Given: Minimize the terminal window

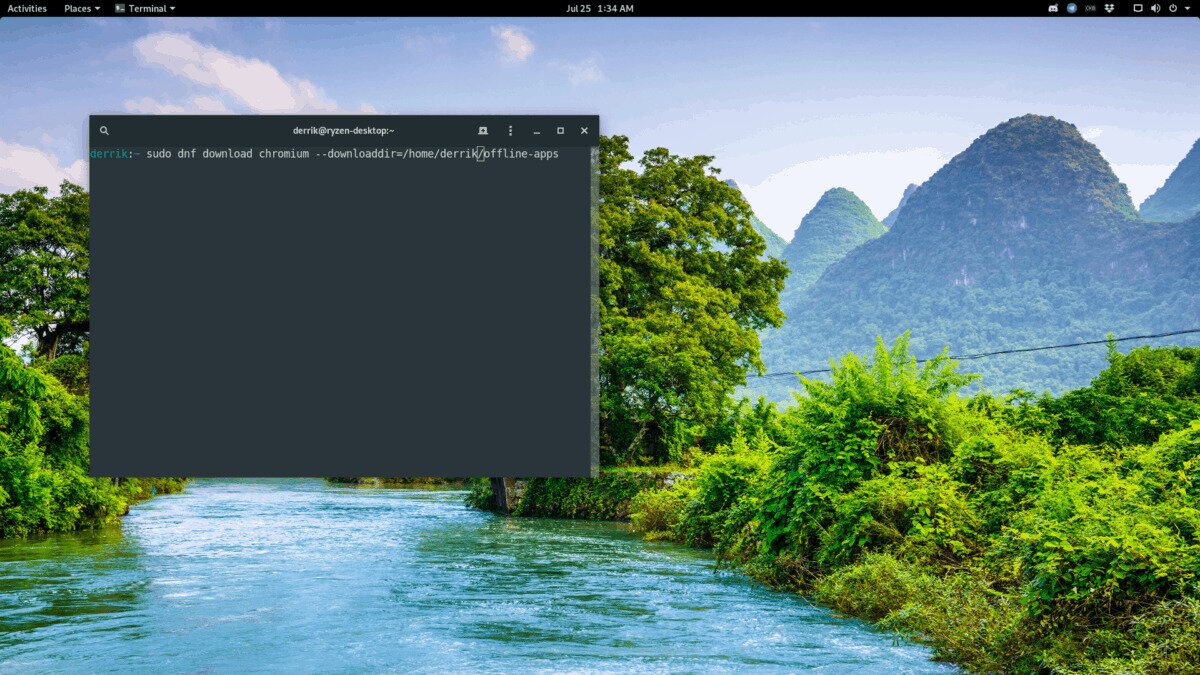Looking at the screenshot, I should (537, 130).
